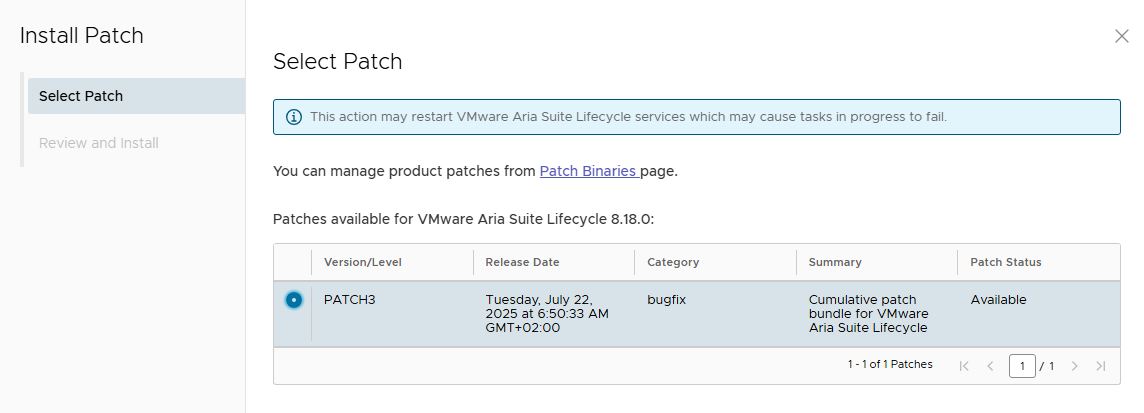The height and width of the screenshot is (413, 1144).
Task: Click the Release Date column header
Action: [522, 262]
